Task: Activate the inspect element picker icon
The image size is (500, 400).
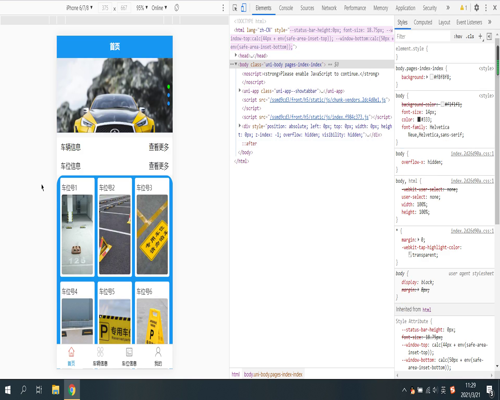Action: tap(235, 8)
